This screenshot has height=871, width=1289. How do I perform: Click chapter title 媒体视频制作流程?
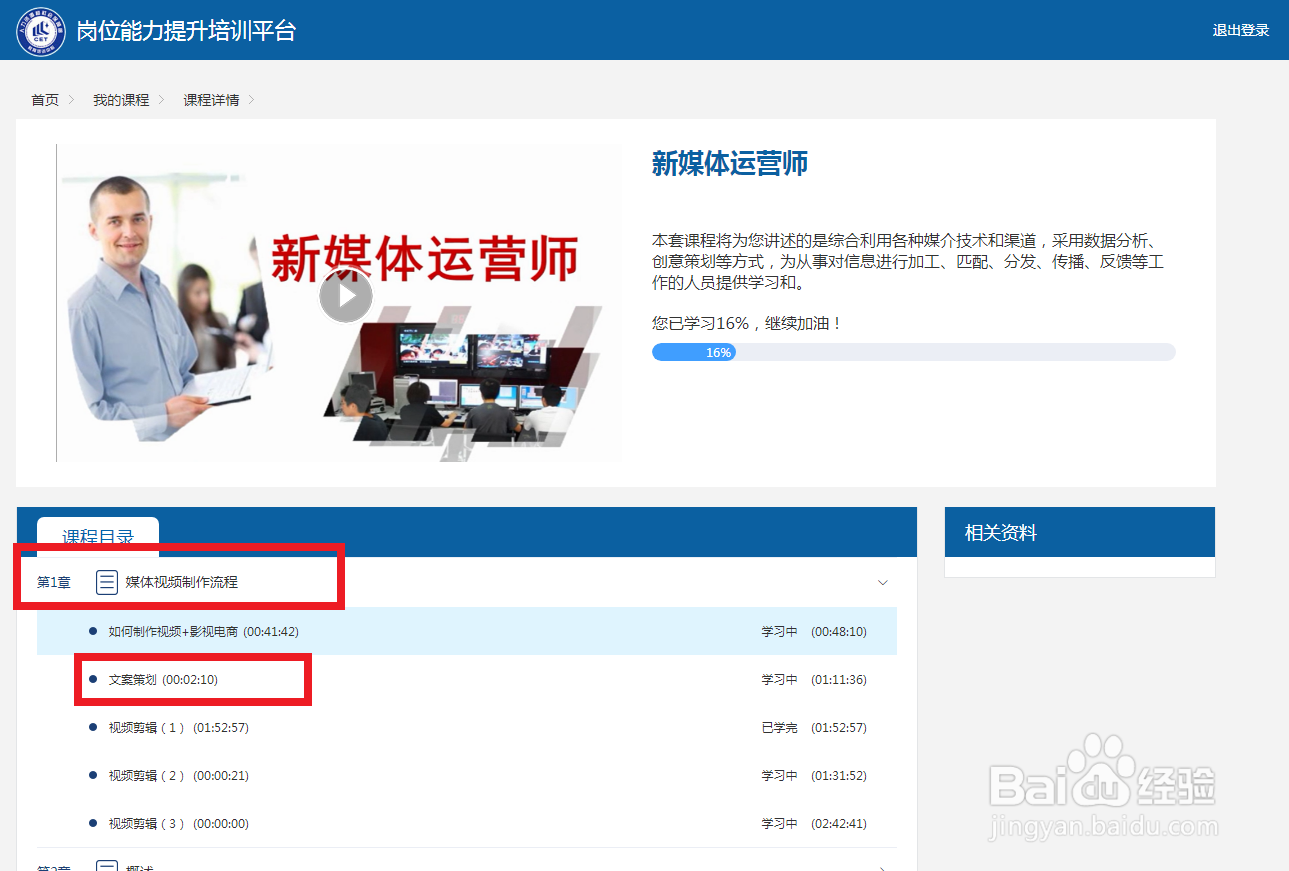pos(182,582)
